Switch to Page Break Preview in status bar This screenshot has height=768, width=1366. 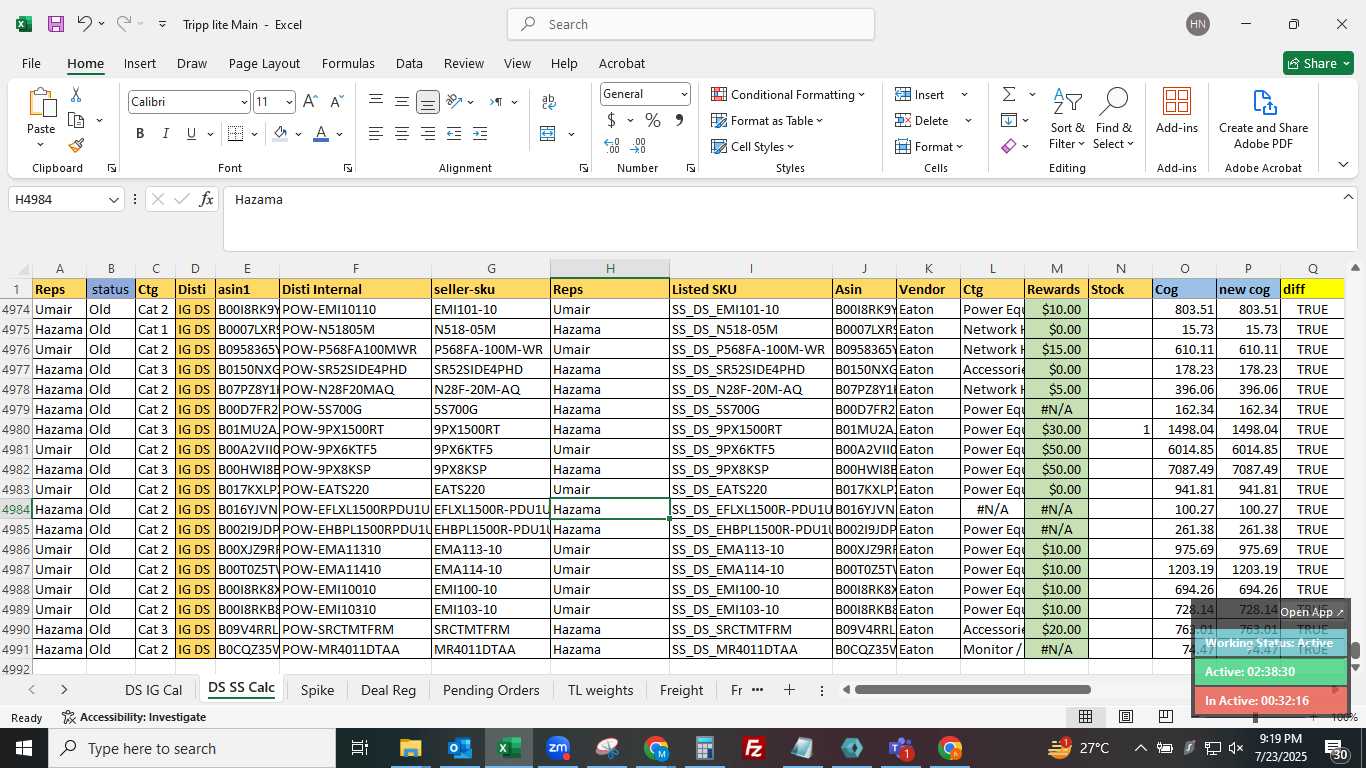click(1165, 716)
